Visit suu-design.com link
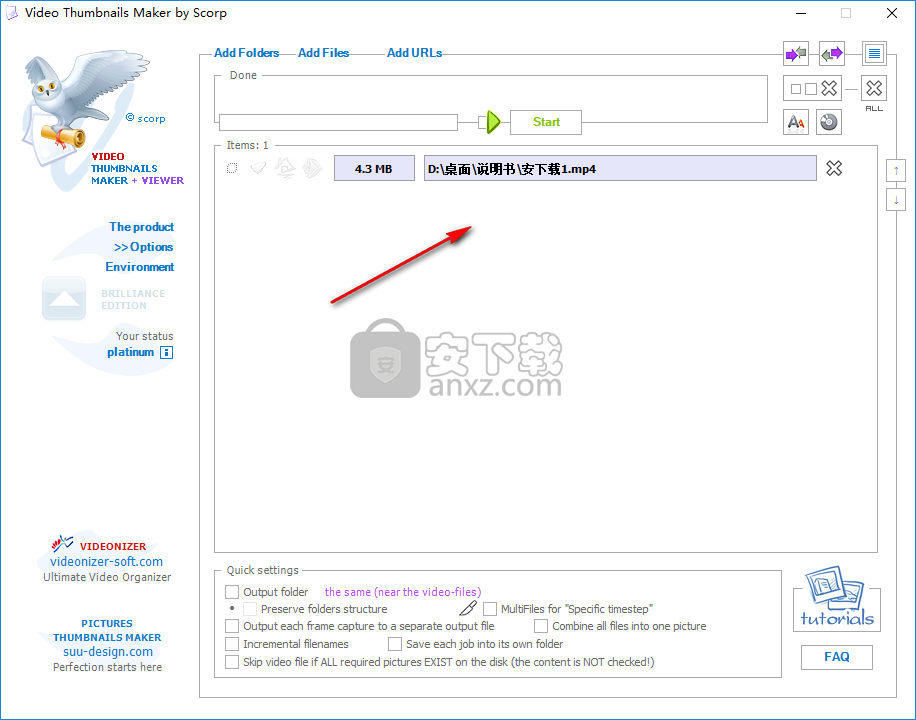 (x=108, y=652)
